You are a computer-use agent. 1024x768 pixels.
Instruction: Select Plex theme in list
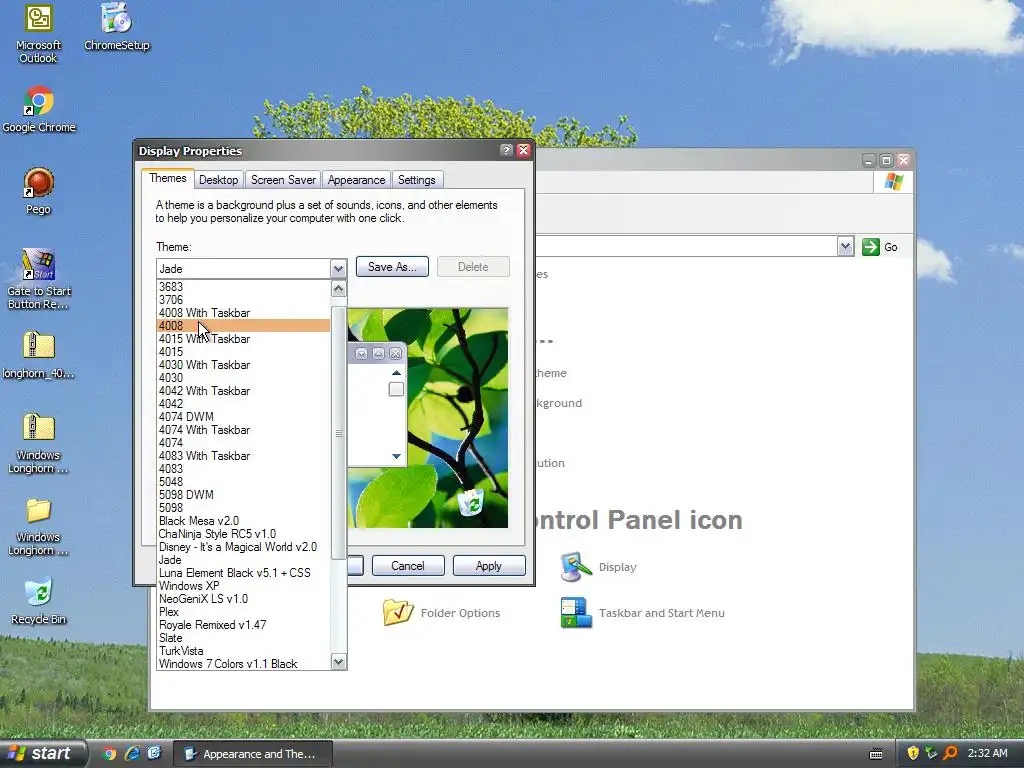[244, 612]
